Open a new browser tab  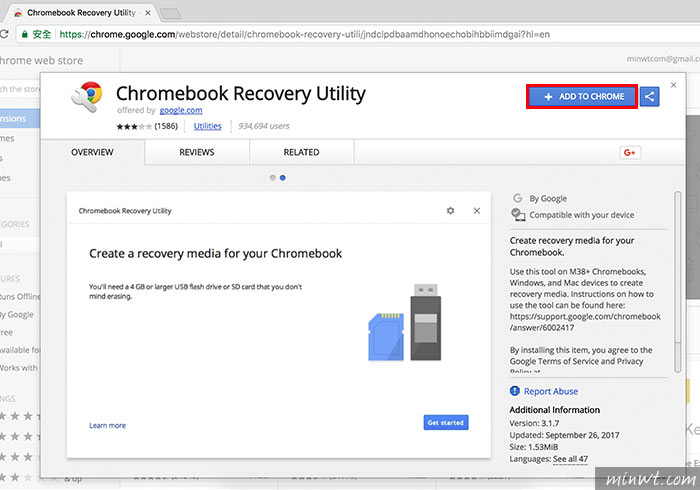[x=170, y=14]
